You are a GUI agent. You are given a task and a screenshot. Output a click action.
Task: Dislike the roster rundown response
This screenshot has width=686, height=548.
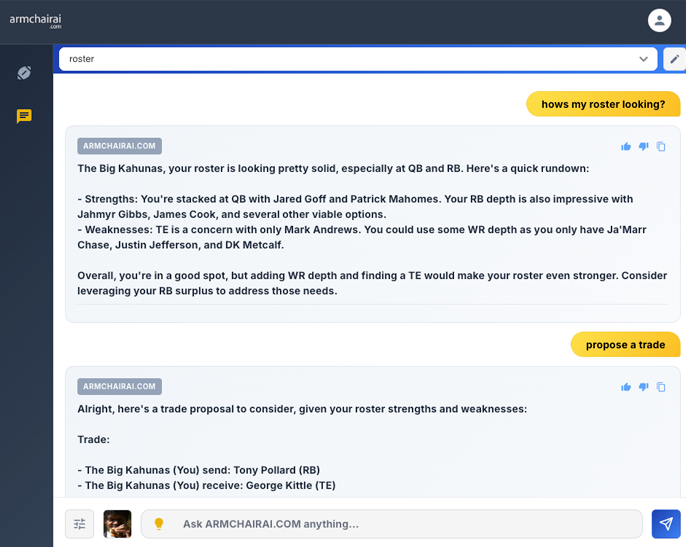coord(643,147)
